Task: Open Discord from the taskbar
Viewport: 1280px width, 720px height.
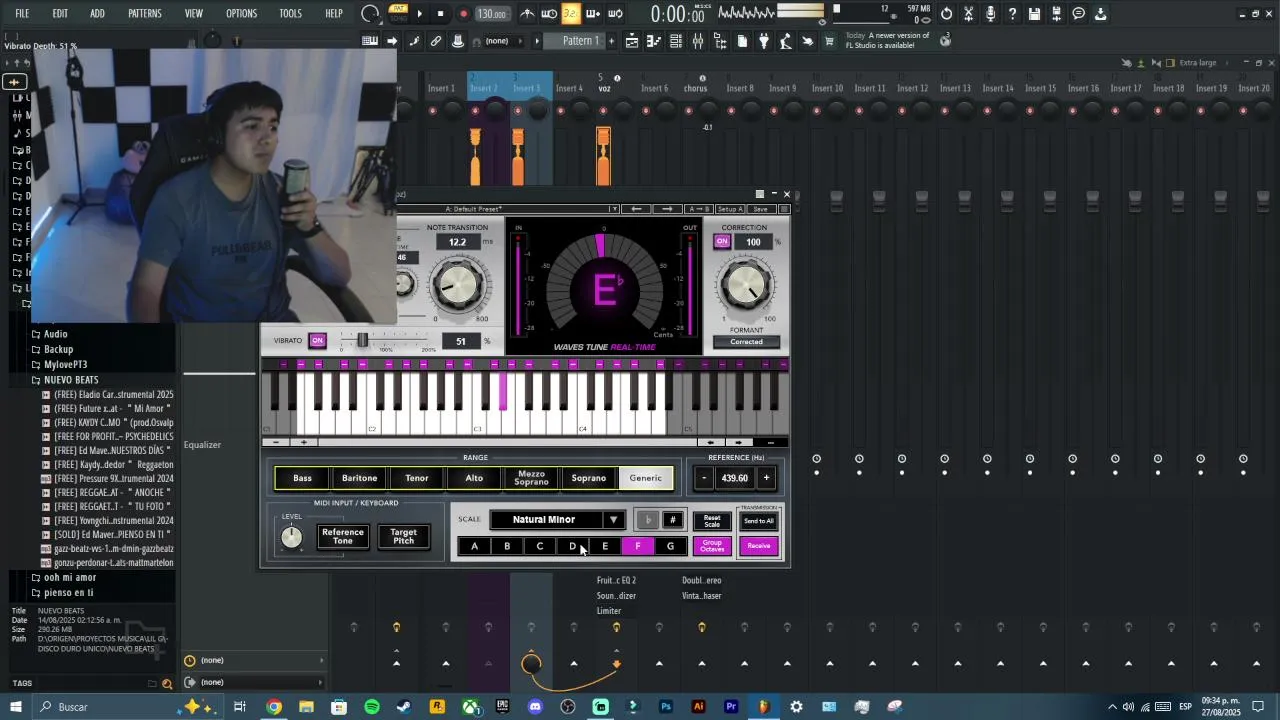Action: tap(535, 707)
